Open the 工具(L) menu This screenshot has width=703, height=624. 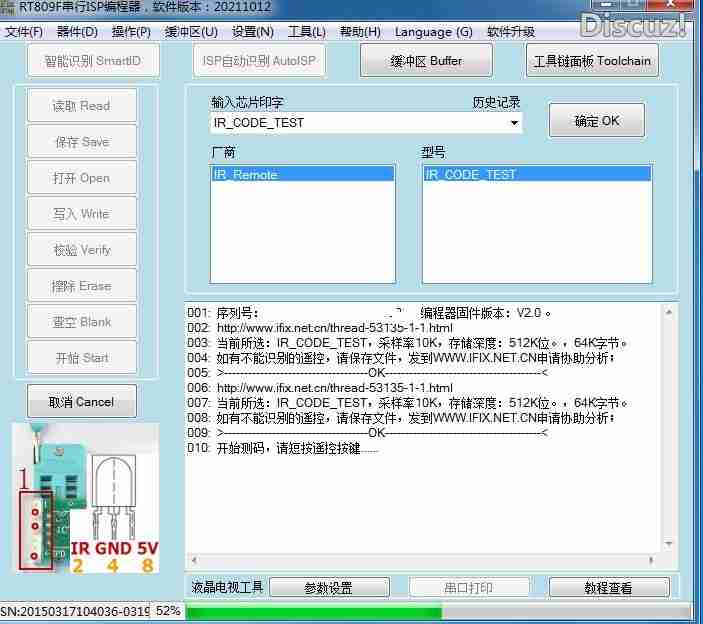307,32
